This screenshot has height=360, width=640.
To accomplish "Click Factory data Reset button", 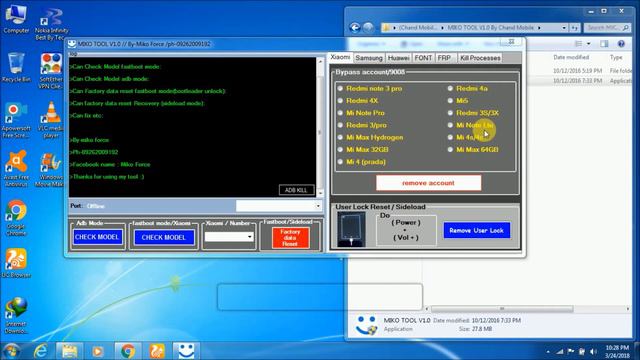I will click(x=290, y=238).
